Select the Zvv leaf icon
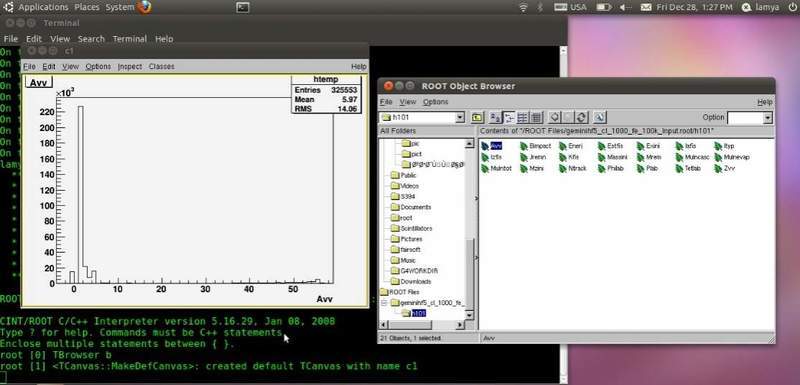800x385 pixels. pyautogui.click(x=718, y=169)
